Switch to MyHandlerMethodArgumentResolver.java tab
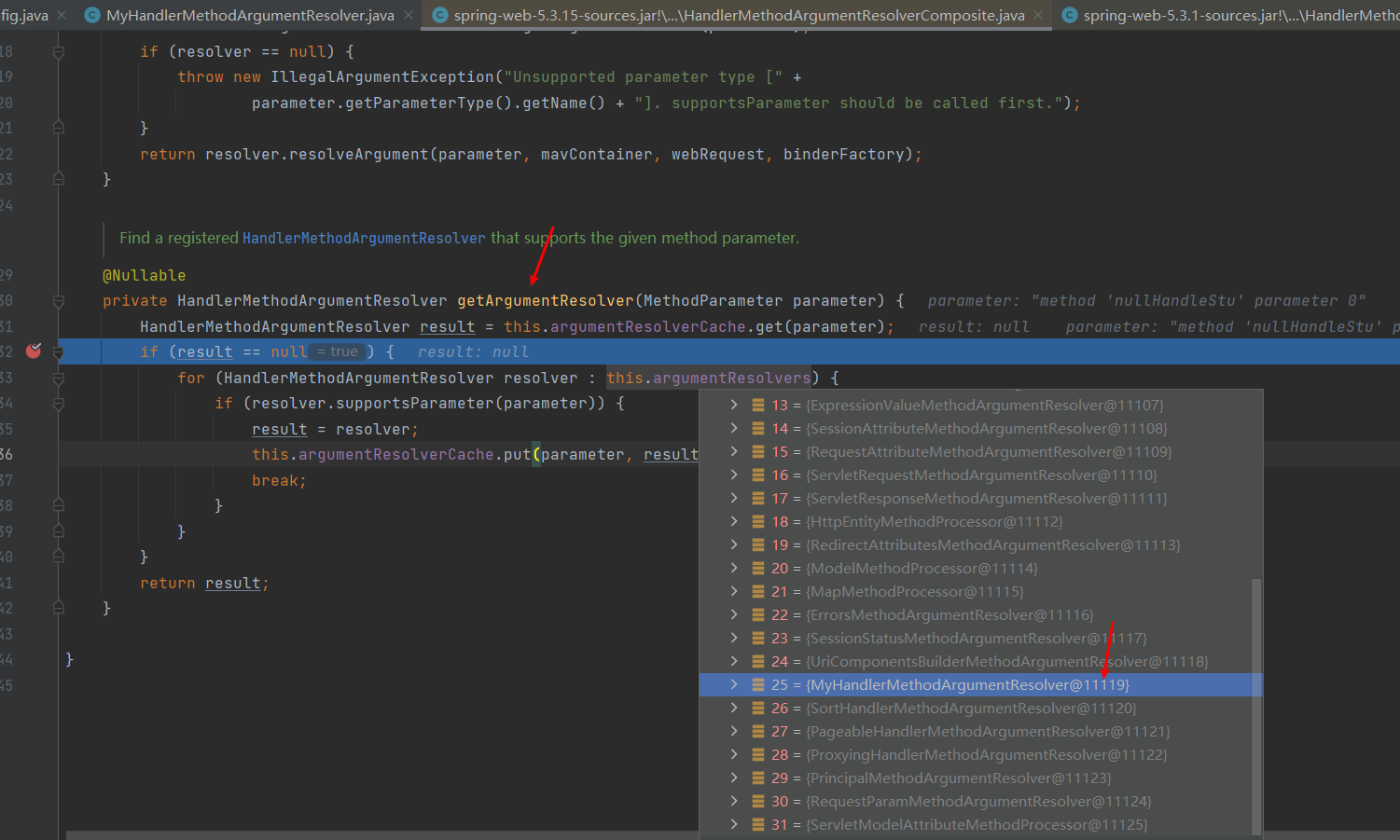Screen dimensions: 1400x840 pyautogui.click(x=250, y=15)
